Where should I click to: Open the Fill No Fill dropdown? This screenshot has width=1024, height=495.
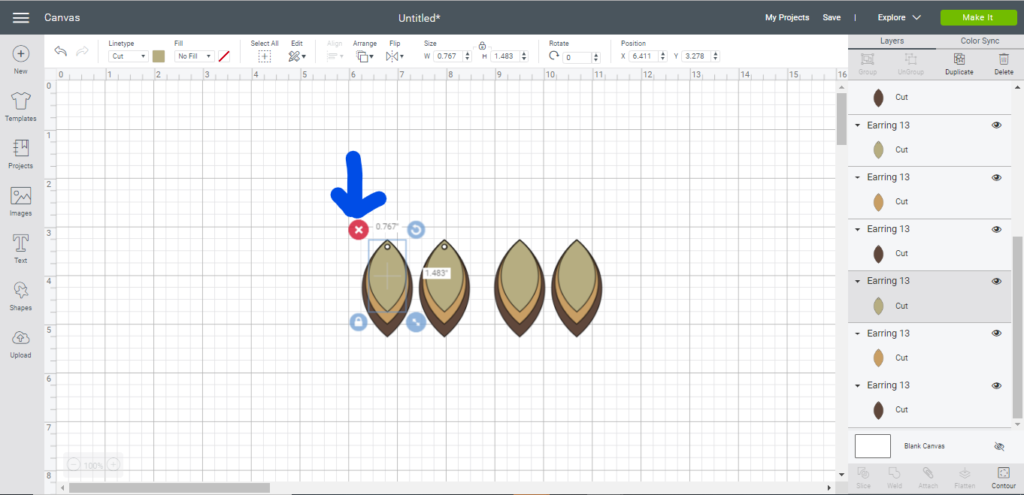point(194,57)
